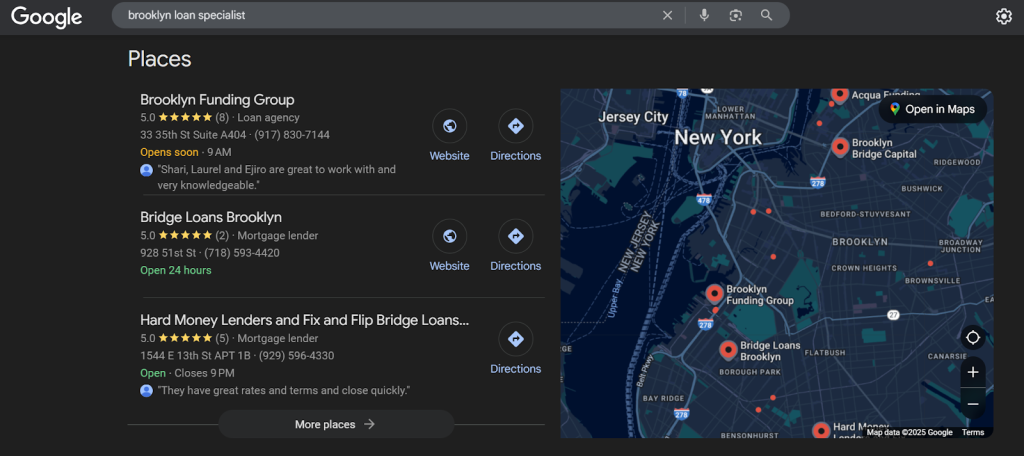Click review quote "They have great rates and terms"

283,391
